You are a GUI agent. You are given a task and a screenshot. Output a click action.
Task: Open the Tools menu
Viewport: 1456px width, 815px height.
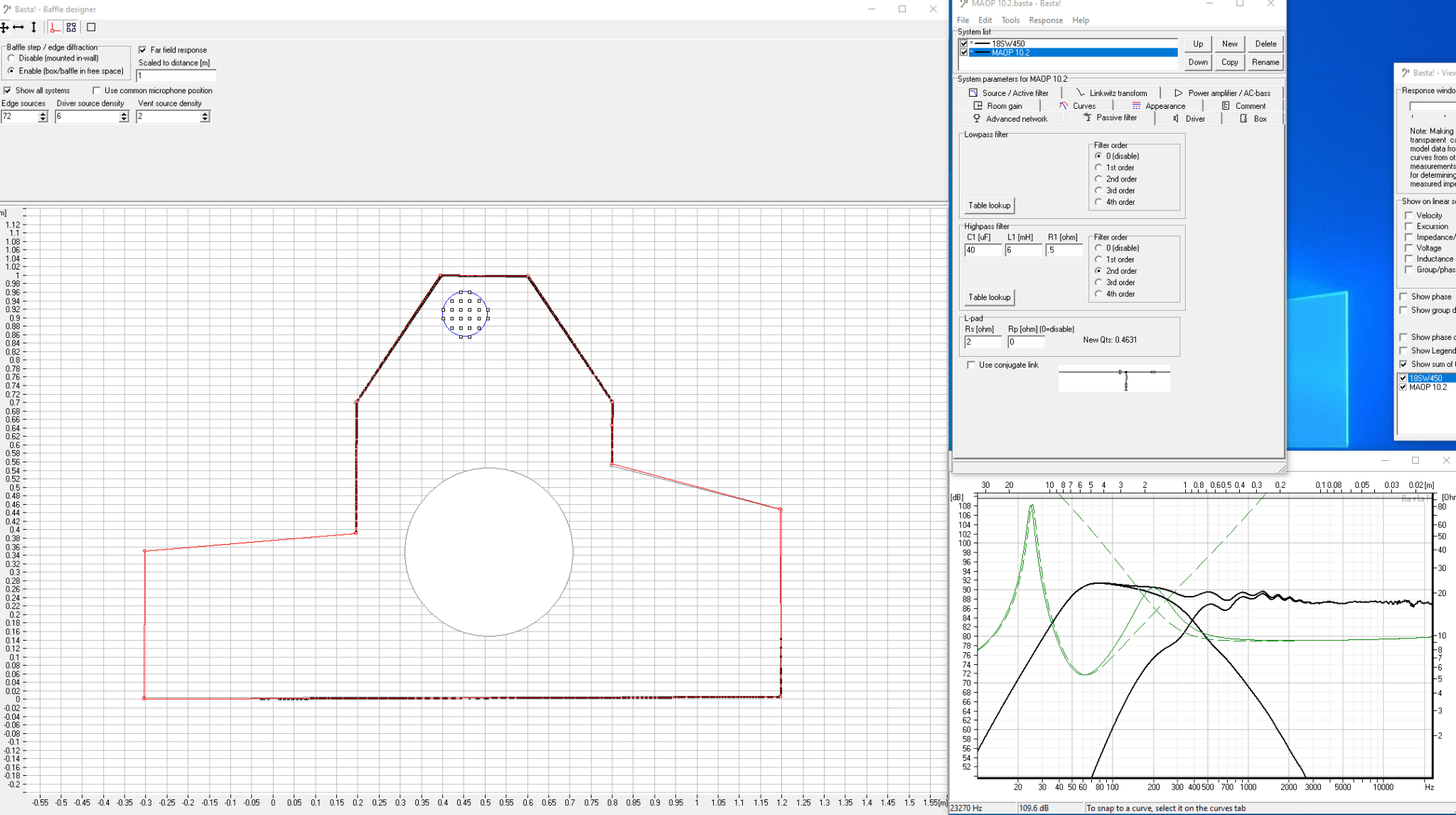click(x=1010, y=20)
